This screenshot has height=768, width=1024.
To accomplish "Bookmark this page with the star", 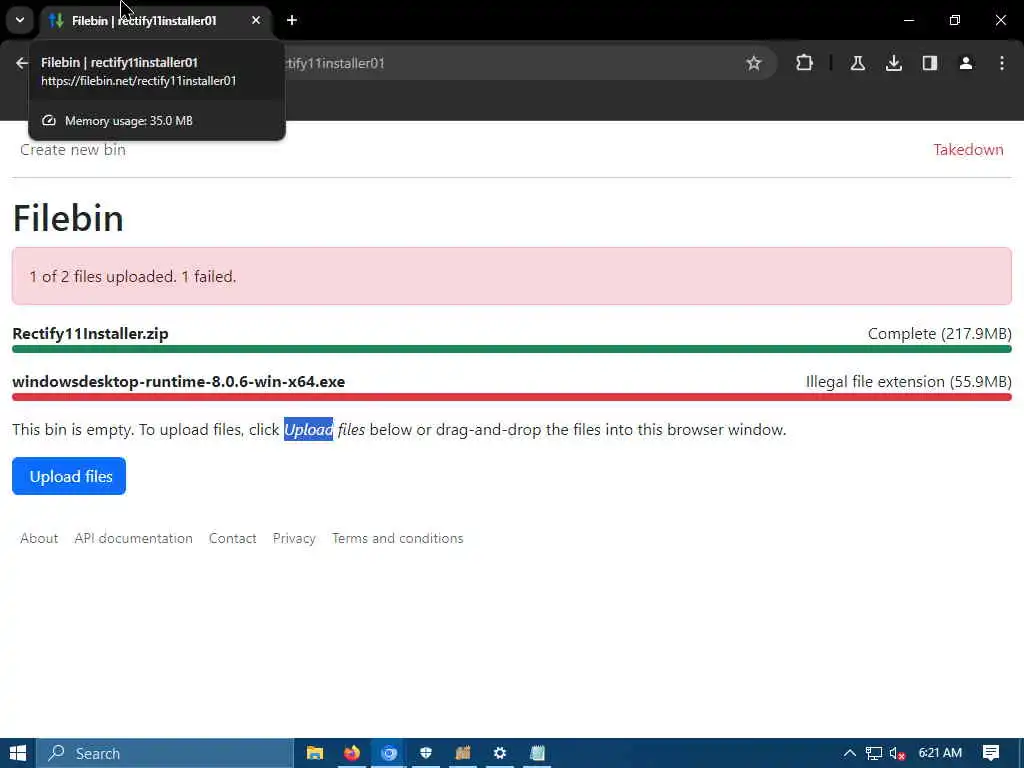I will (754, 63).
